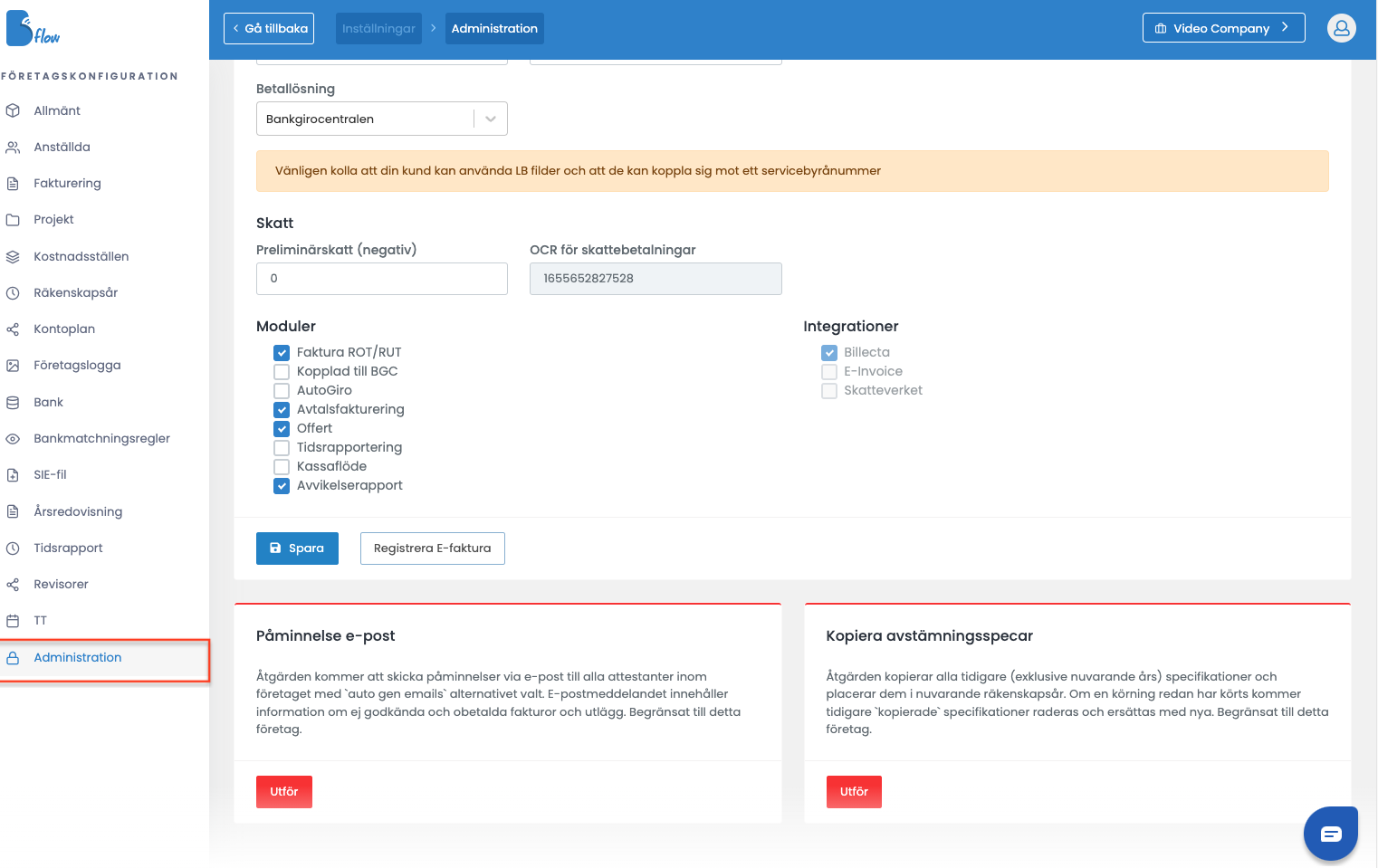
Task: Click Administration breadcrumb
Action: point(494,28)
